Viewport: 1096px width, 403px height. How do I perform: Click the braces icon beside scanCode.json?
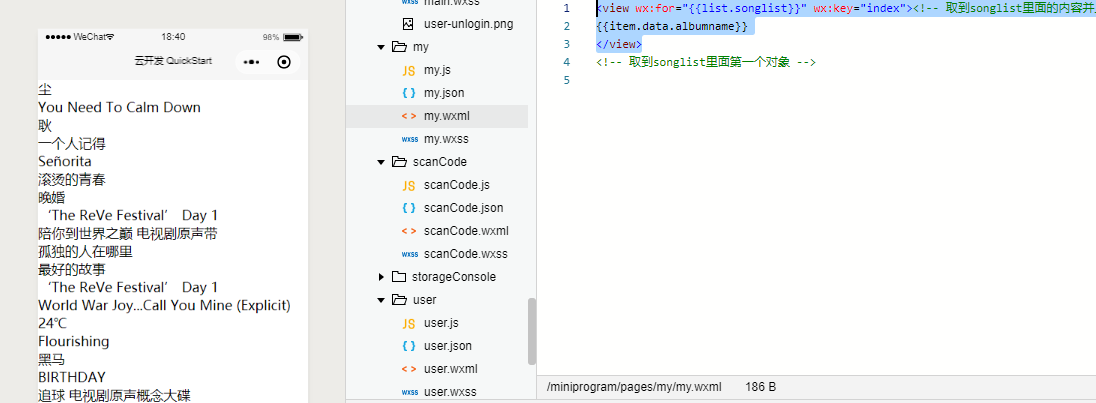pos(408,207)
